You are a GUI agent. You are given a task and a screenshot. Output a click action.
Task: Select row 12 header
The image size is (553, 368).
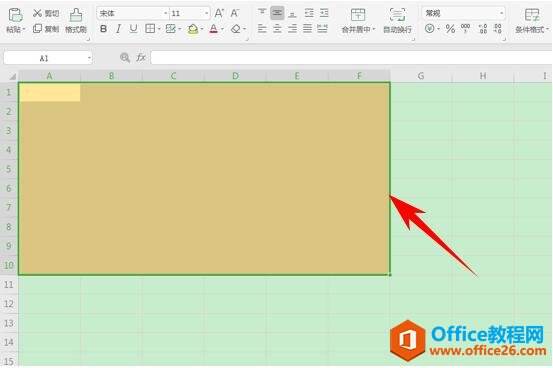tap(9, 304)
